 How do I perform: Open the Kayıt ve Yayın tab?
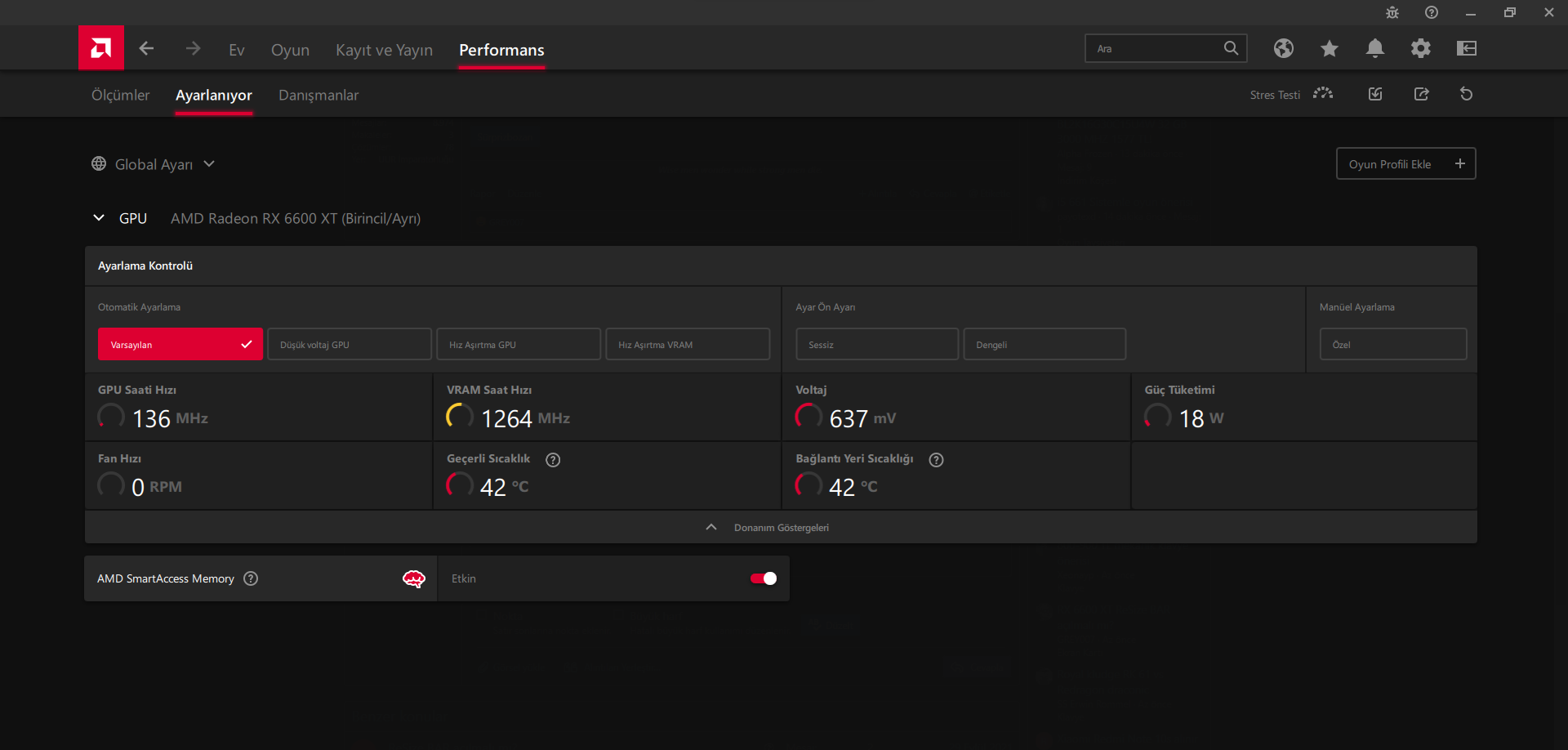click(384, 50)
